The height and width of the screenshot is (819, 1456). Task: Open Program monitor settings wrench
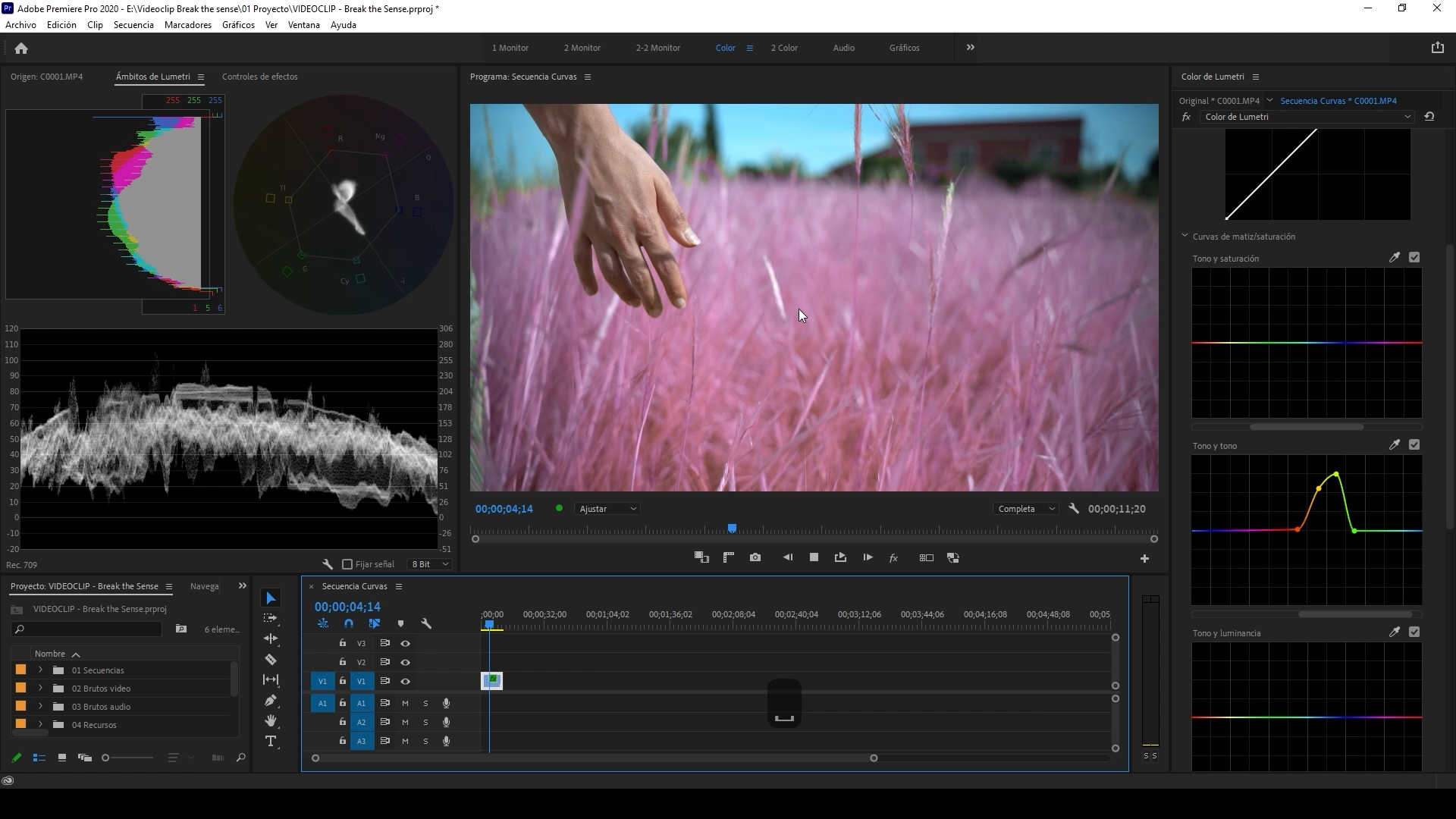(1074, 509)
